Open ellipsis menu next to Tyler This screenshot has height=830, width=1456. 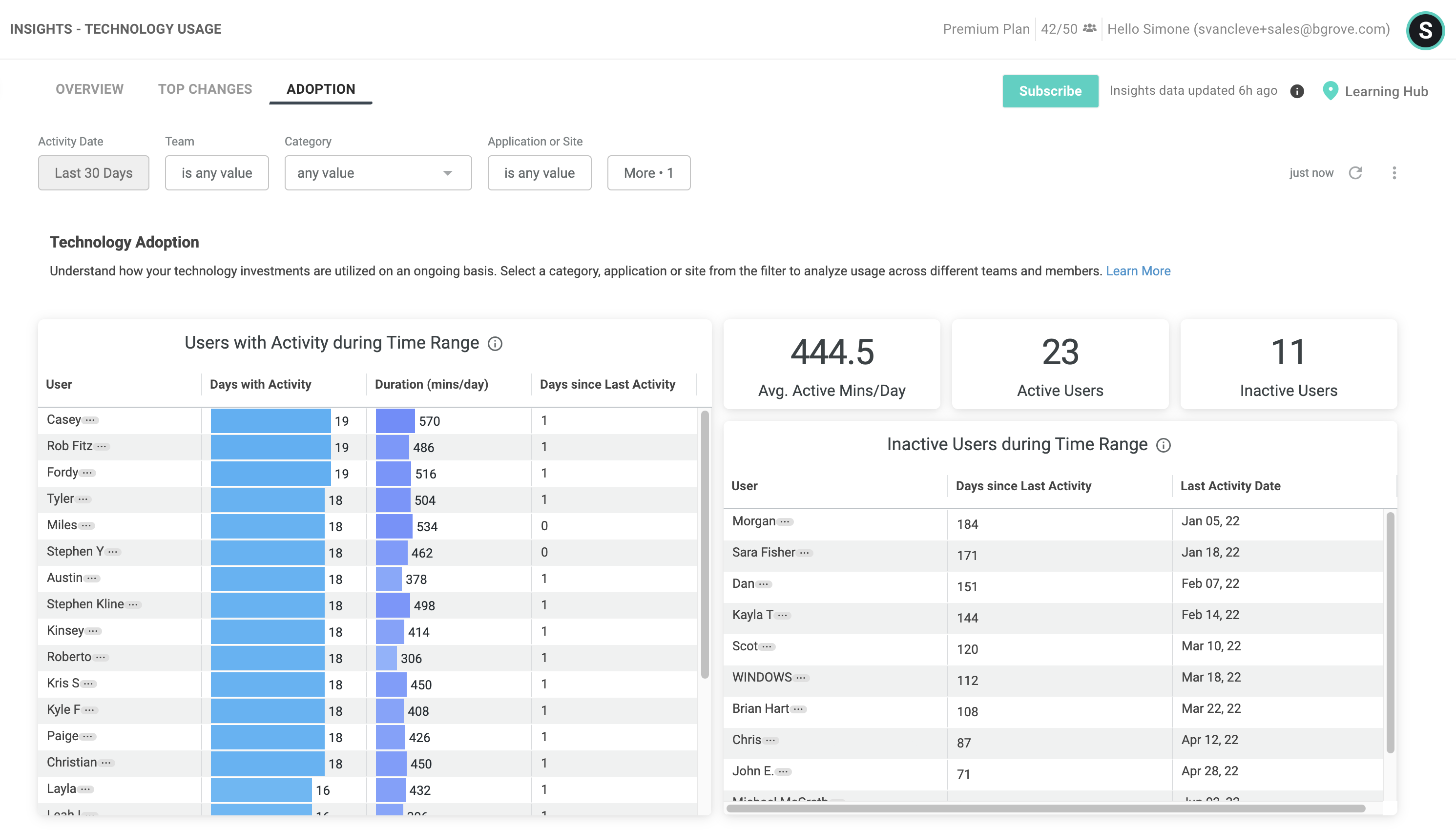point(84,499)
